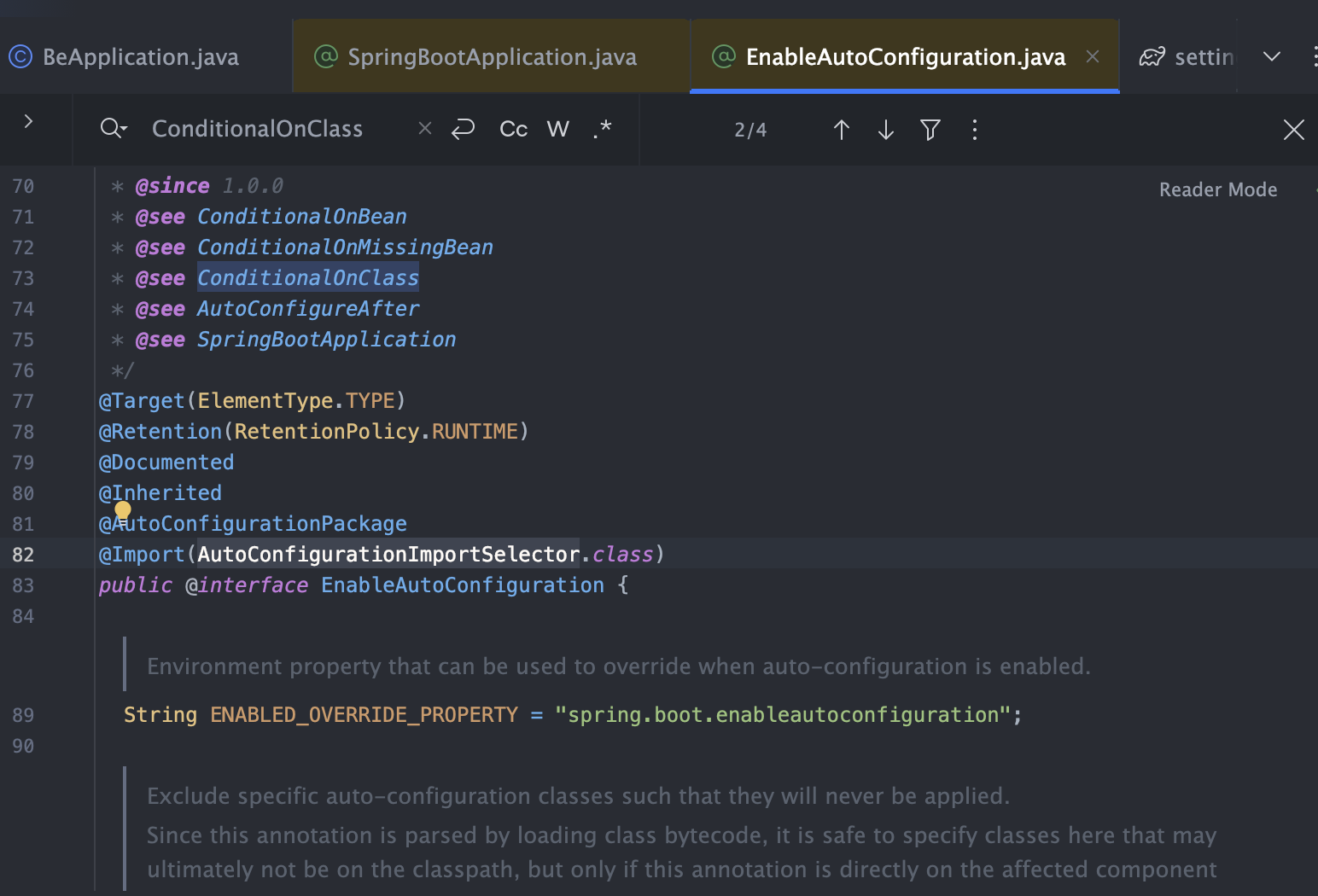
Task: Click the "Exclude specific auto-configuration classes" doc text
Action: pyautogui.click(x=578, y=796)
